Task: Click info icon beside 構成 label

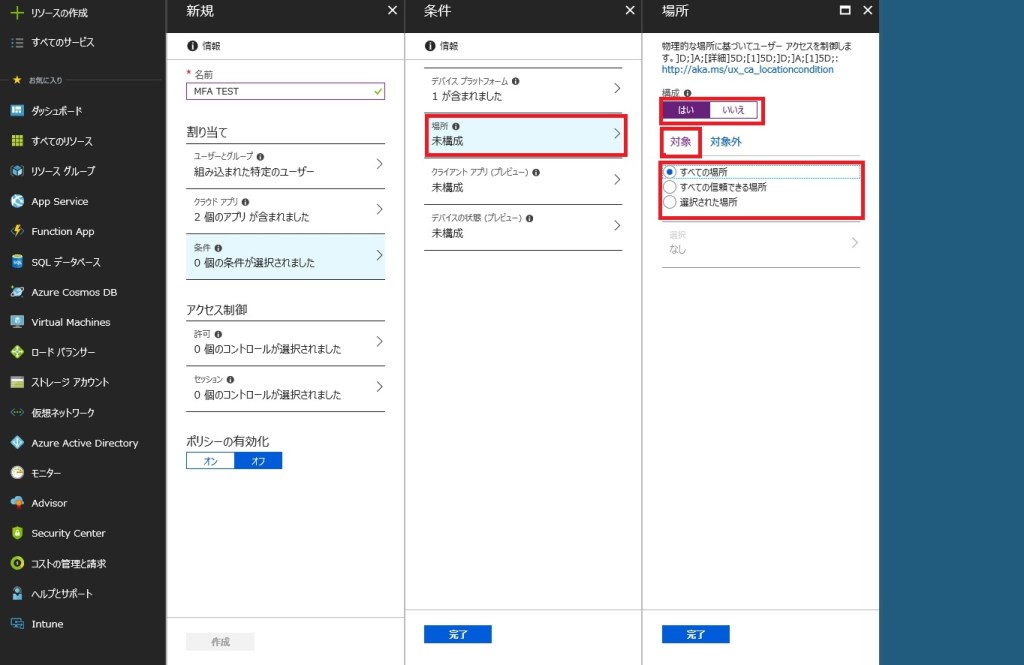Action: coord(688,93)
